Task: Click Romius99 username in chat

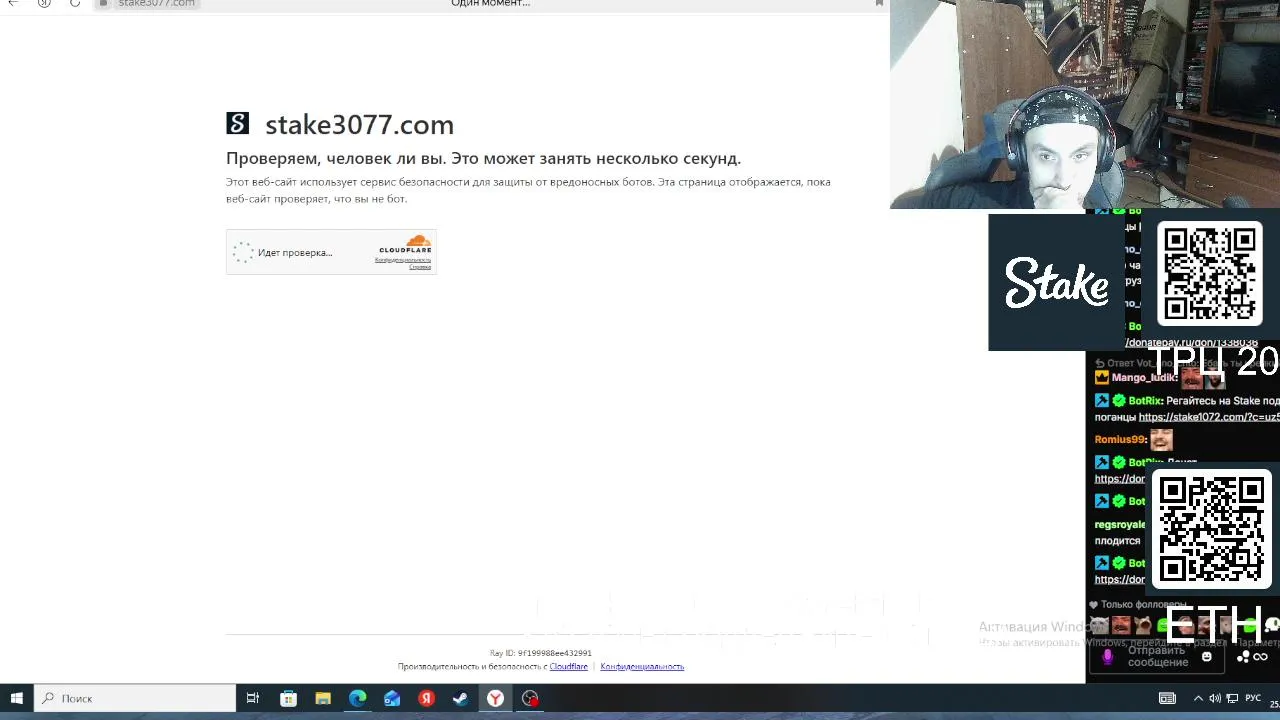Action: (1119, 439)
